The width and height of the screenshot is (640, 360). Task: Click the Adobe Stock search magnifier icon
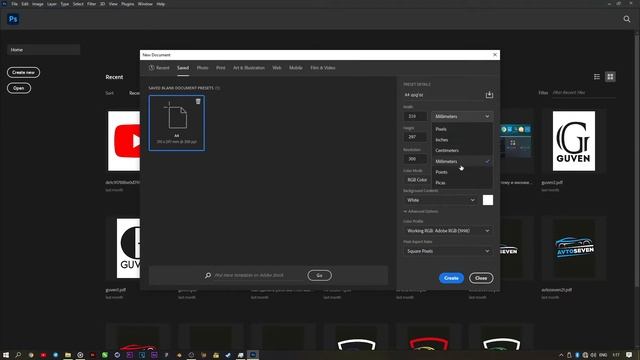point(208,276)
